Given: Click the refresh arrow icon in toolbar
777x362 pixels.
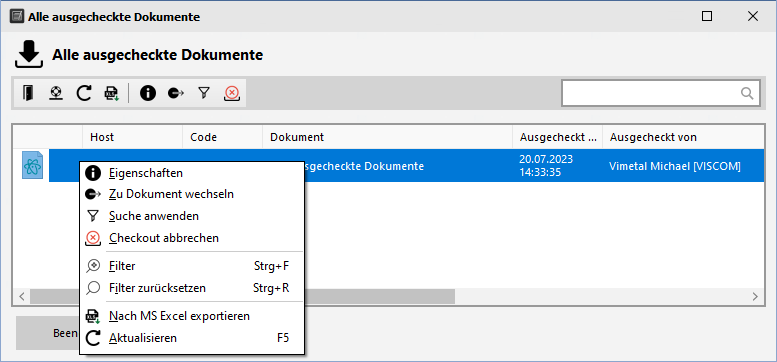Looking at the screenshot, I should pyautogui.click(x=84, y=93).
